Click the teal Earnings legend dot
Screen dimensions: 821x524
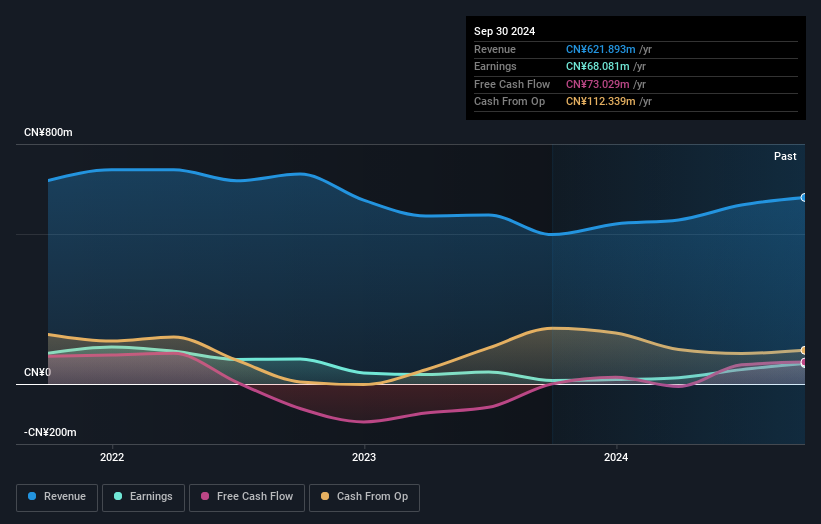[118, 496]
